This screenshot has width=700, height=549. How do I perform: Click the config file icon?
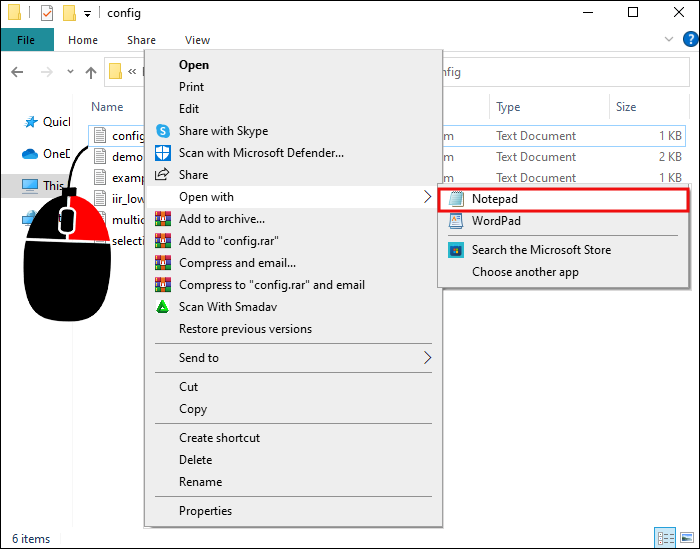click(100, 136)
